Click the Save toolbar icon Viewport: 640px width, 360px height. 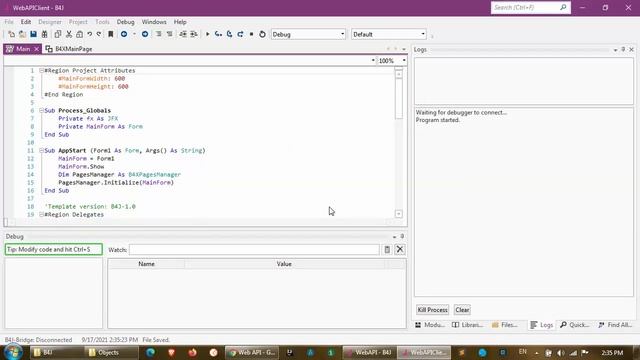coord(33,34)
